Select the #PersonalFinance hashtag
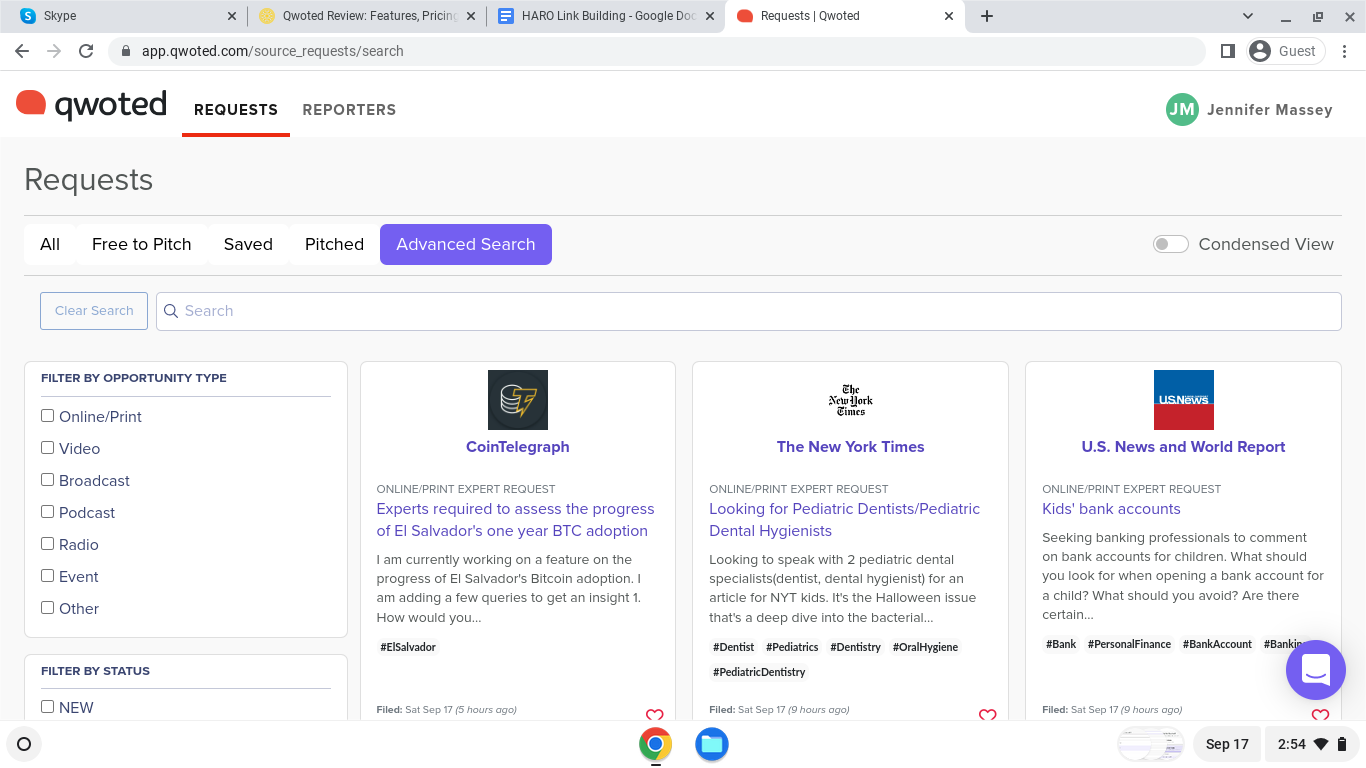The width and height of the screenshot is (1366, 768). pos(1129,644)
